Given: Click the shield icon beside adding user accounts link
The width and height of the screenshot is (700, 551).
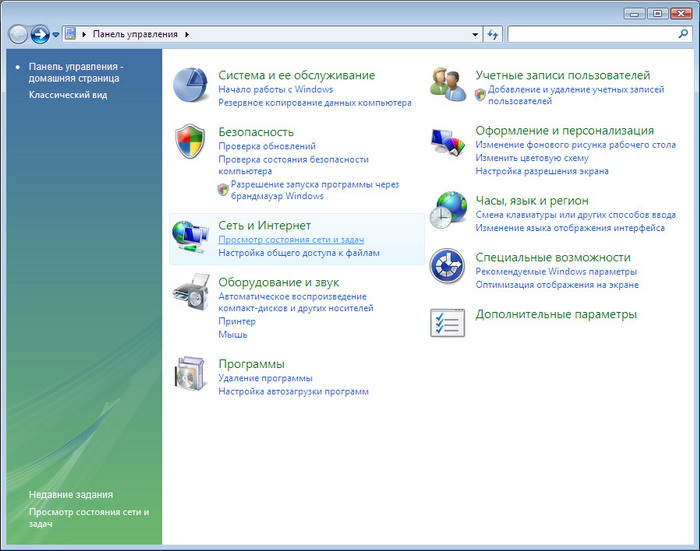Looking at the screenshot, I should click(x=480, y=95).
